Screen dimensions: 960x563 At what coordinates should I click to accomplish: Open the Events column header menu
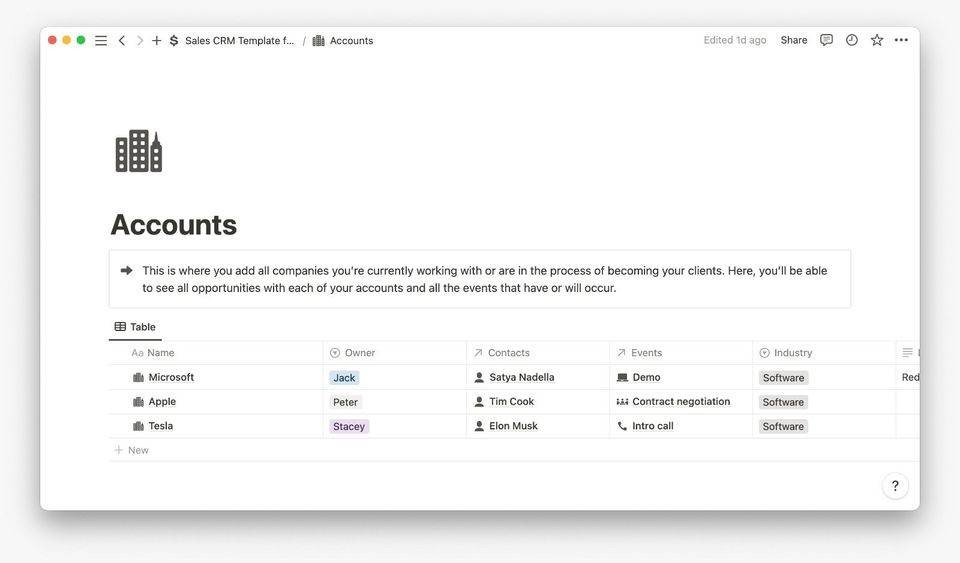click(646, 353)
